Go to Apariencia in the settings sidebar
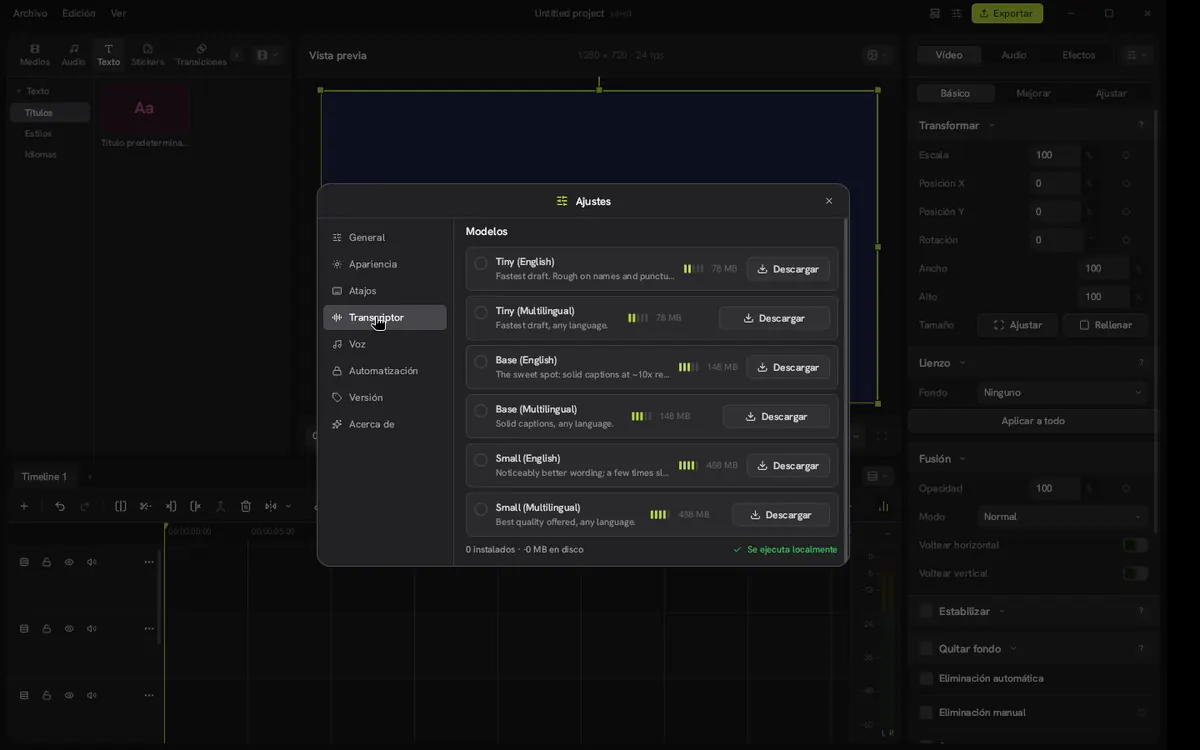Image resolution: width=1200 pixels, height=750 pixels. (385, 264)
